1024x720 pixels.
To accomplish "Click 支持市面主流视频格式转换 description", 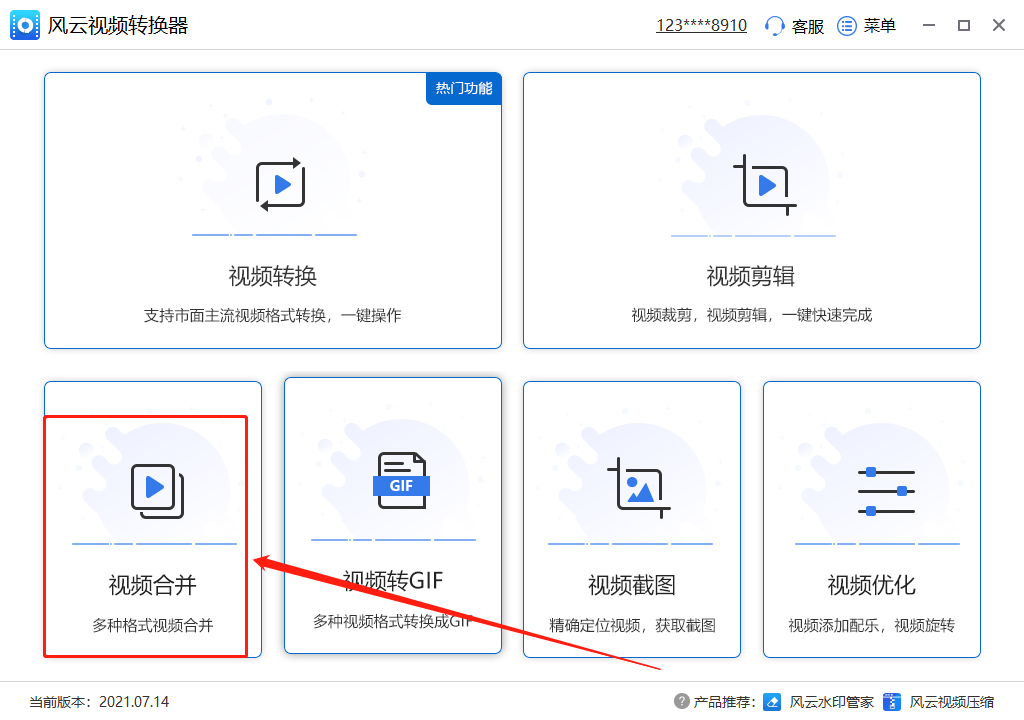I will [x=273, y=316].
